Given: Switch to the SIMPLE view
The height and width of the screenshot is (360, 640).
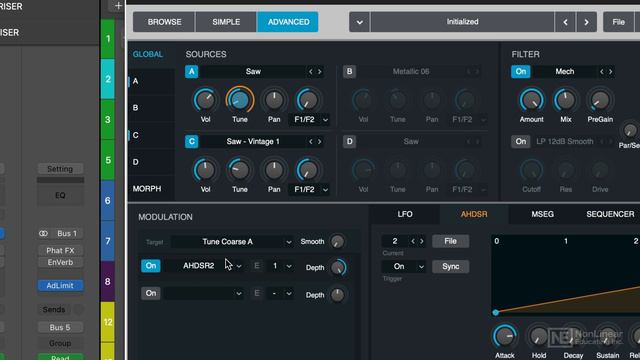Looking at the screenshot, I should pyautogui.click(x=226, y=22).
